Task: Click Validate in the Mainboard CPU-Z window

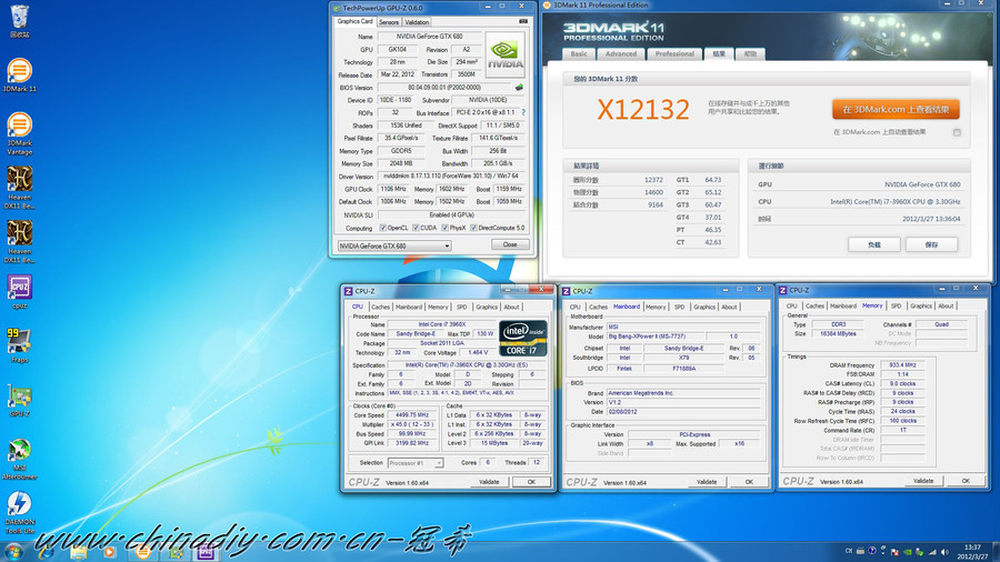Action: pos(707,482)
